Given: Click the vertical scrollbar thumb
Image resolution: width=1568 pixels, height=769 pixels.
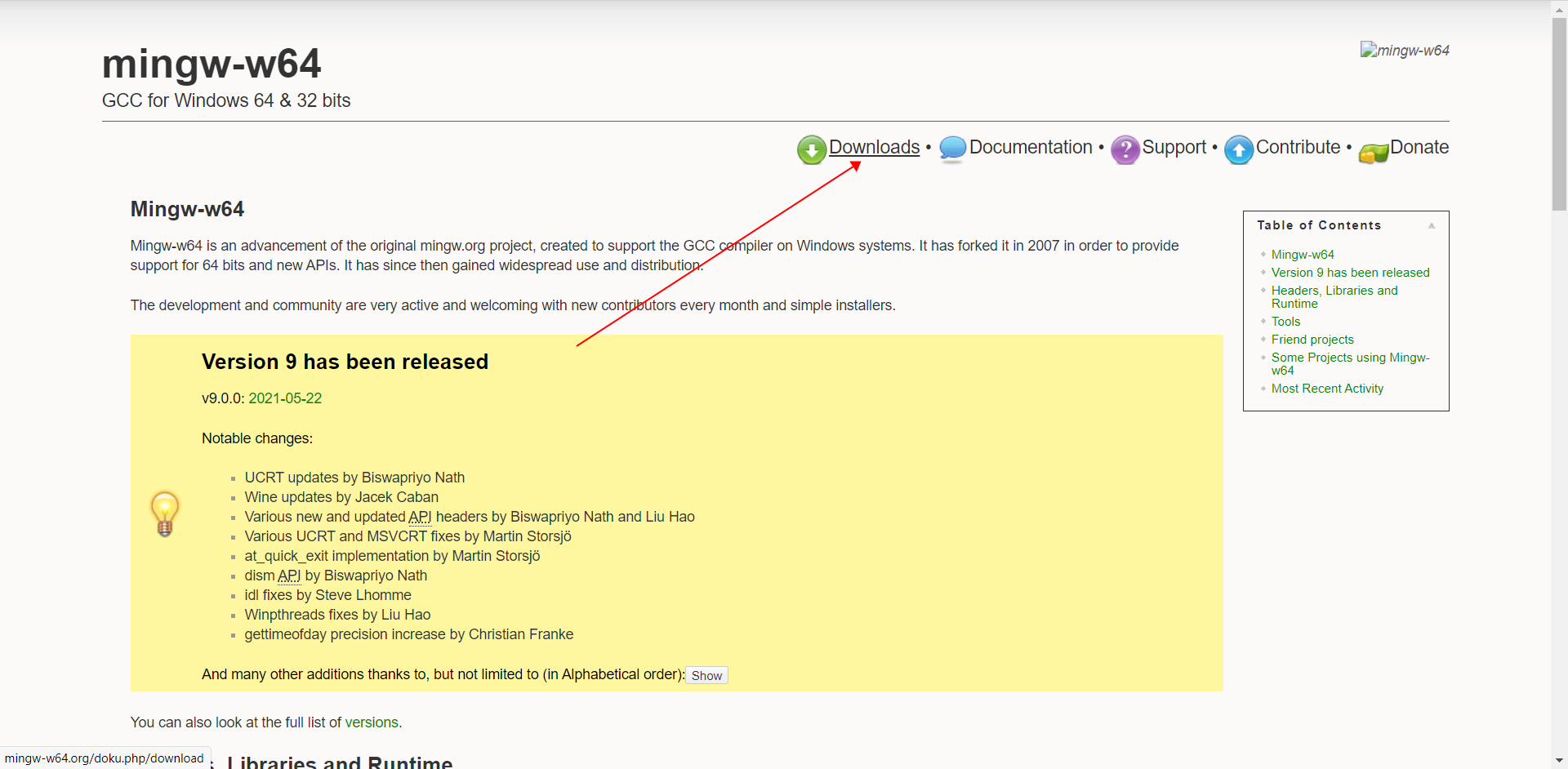Looking at the screenshot, I should (1559, 114).
